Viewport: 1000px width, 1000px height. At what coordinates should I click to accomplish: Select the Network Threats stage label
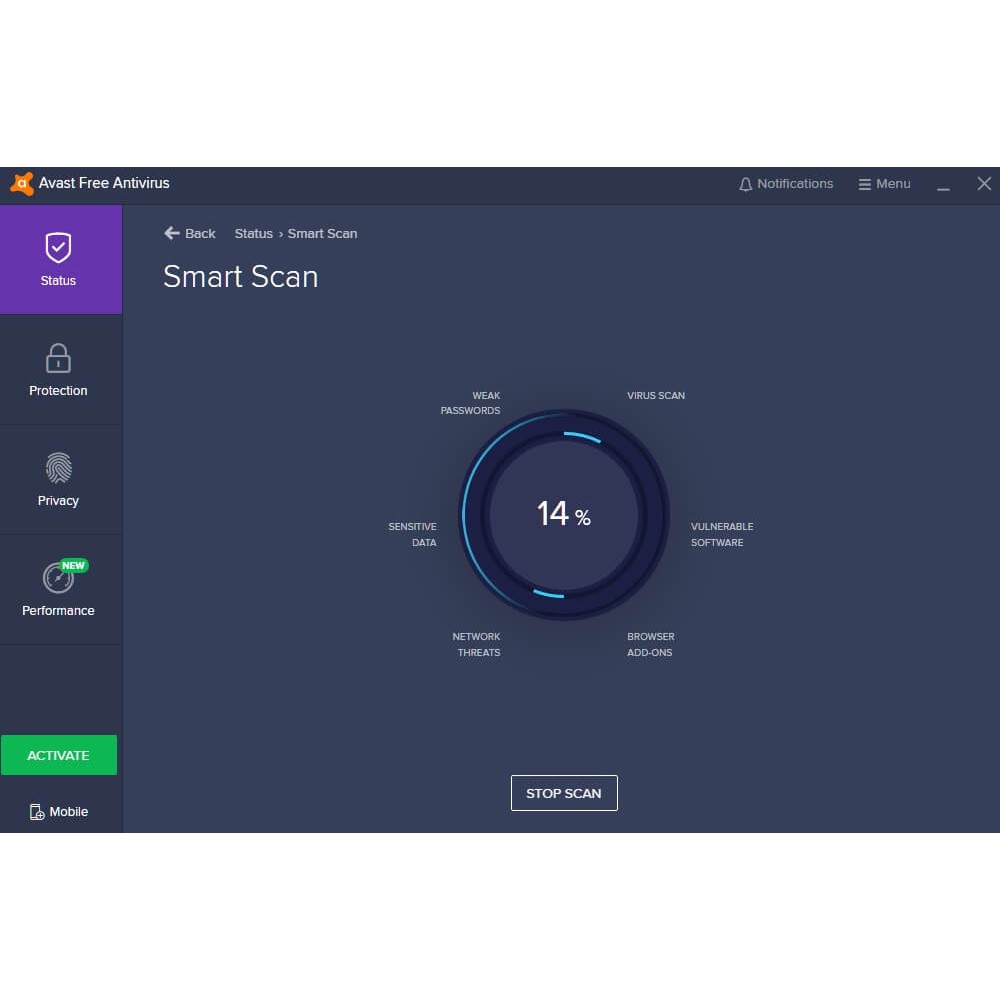tap(476, 644)
